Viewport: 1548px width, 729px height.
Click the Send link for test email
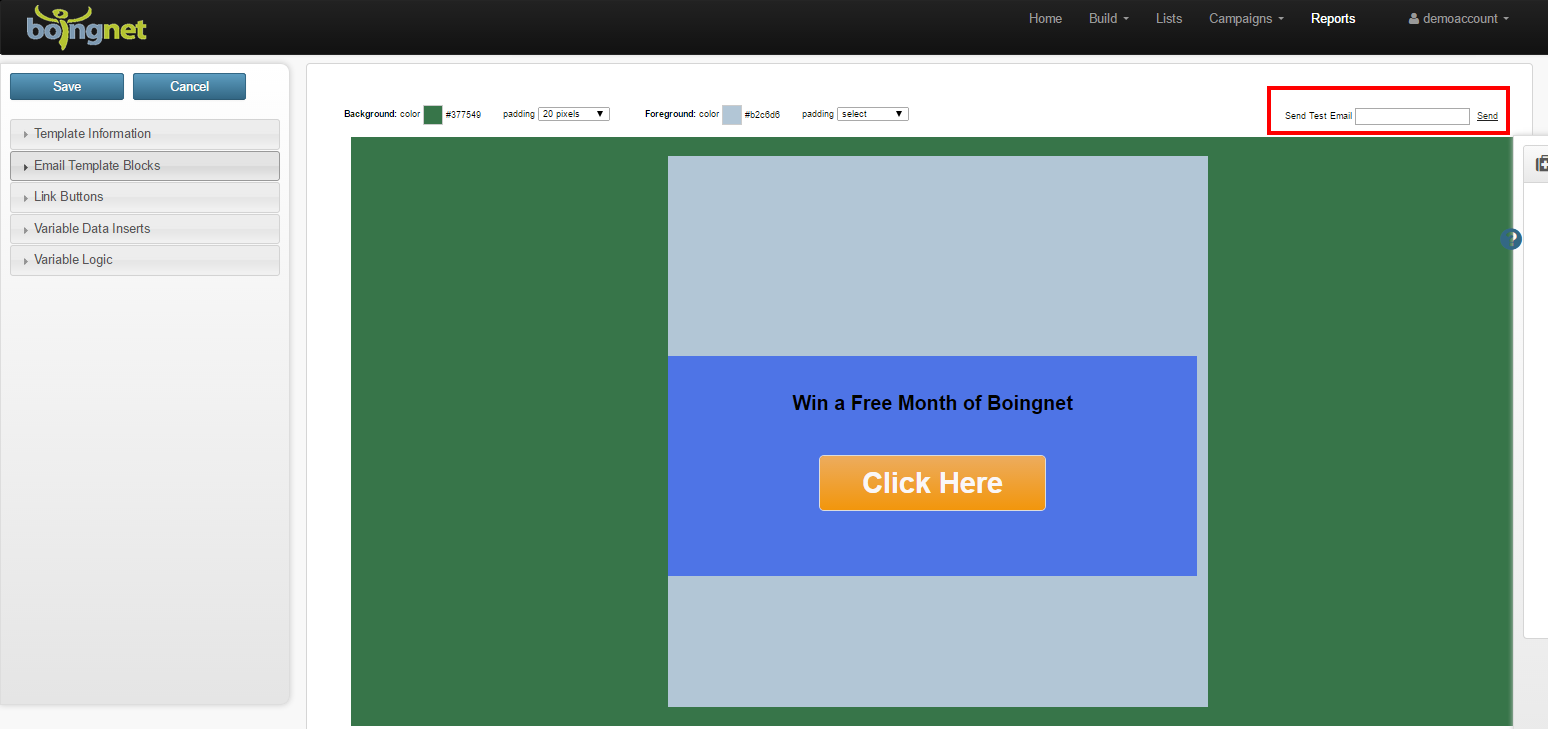click(x=1487, y=116)
